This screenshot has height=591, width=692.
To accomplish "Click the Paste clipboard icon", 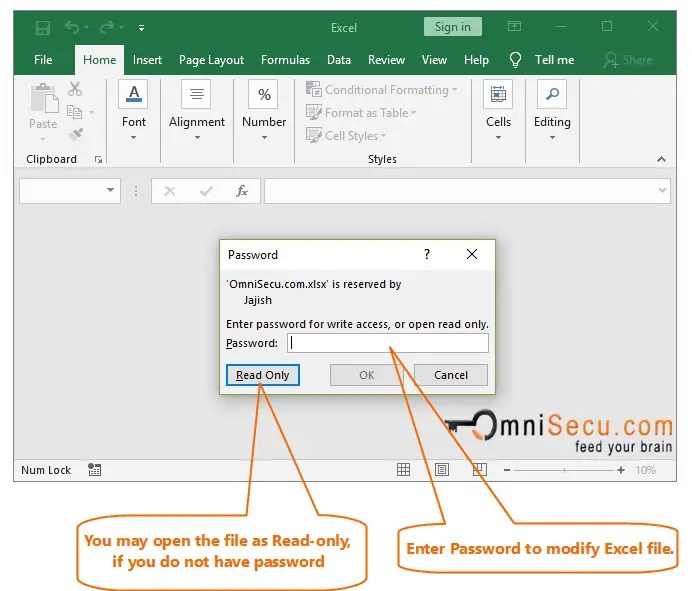I will point(44,98).
